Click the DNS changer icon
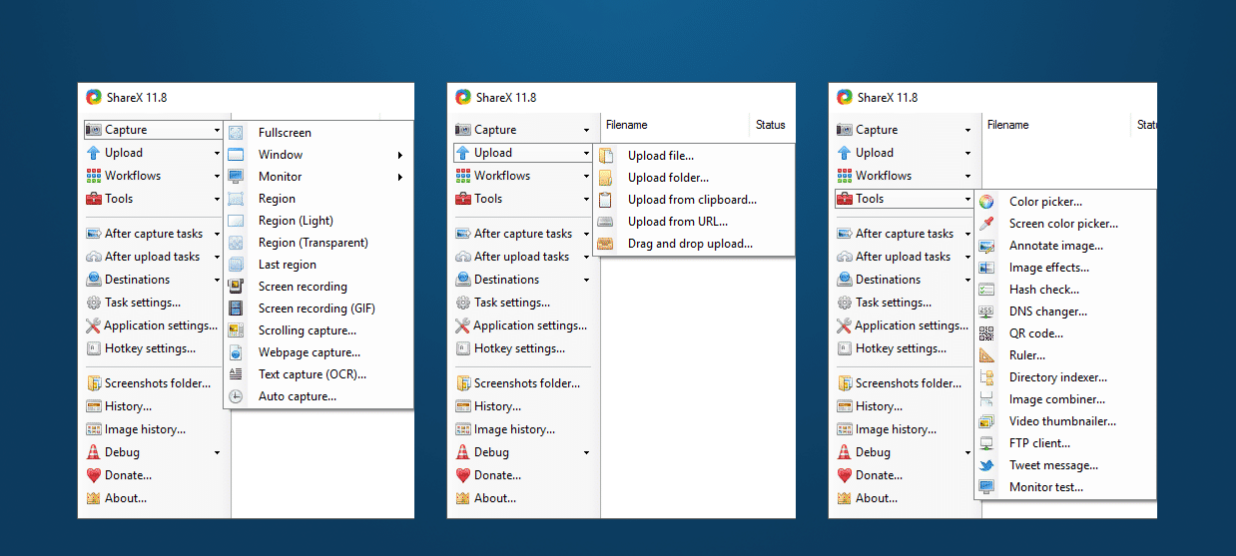This screenshot has height=556, width=1236. 987,311
